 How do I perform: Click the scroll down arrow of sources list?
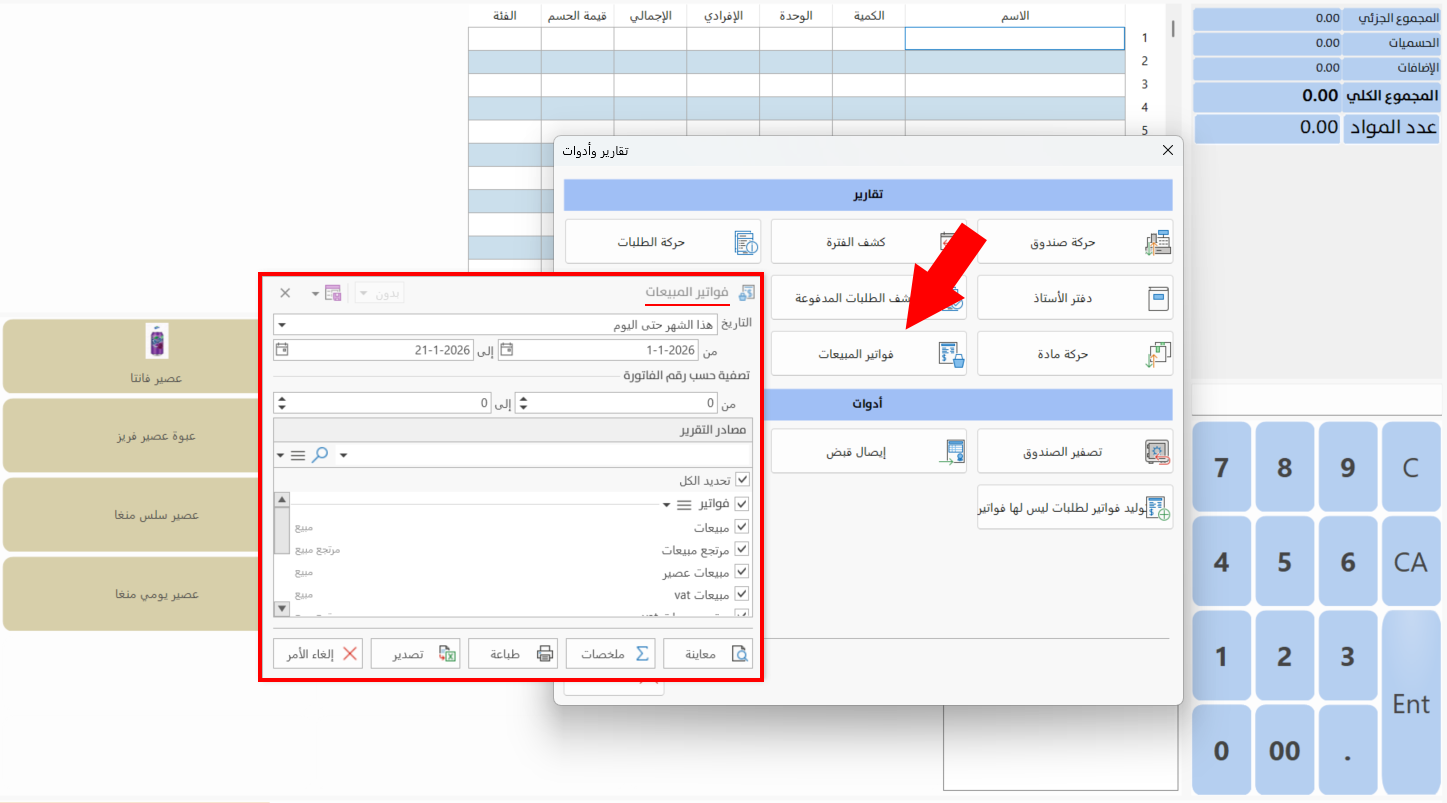click(x=282, y=609)
